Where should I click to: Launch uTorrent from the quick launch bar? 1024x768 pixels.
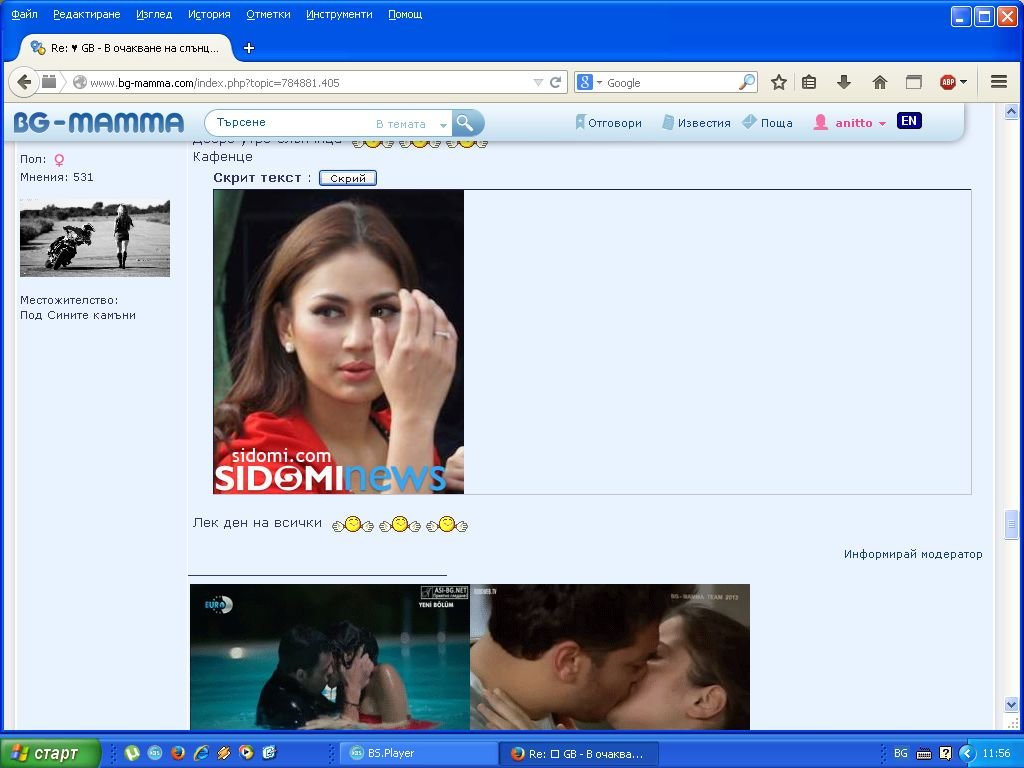click(131, 753)
